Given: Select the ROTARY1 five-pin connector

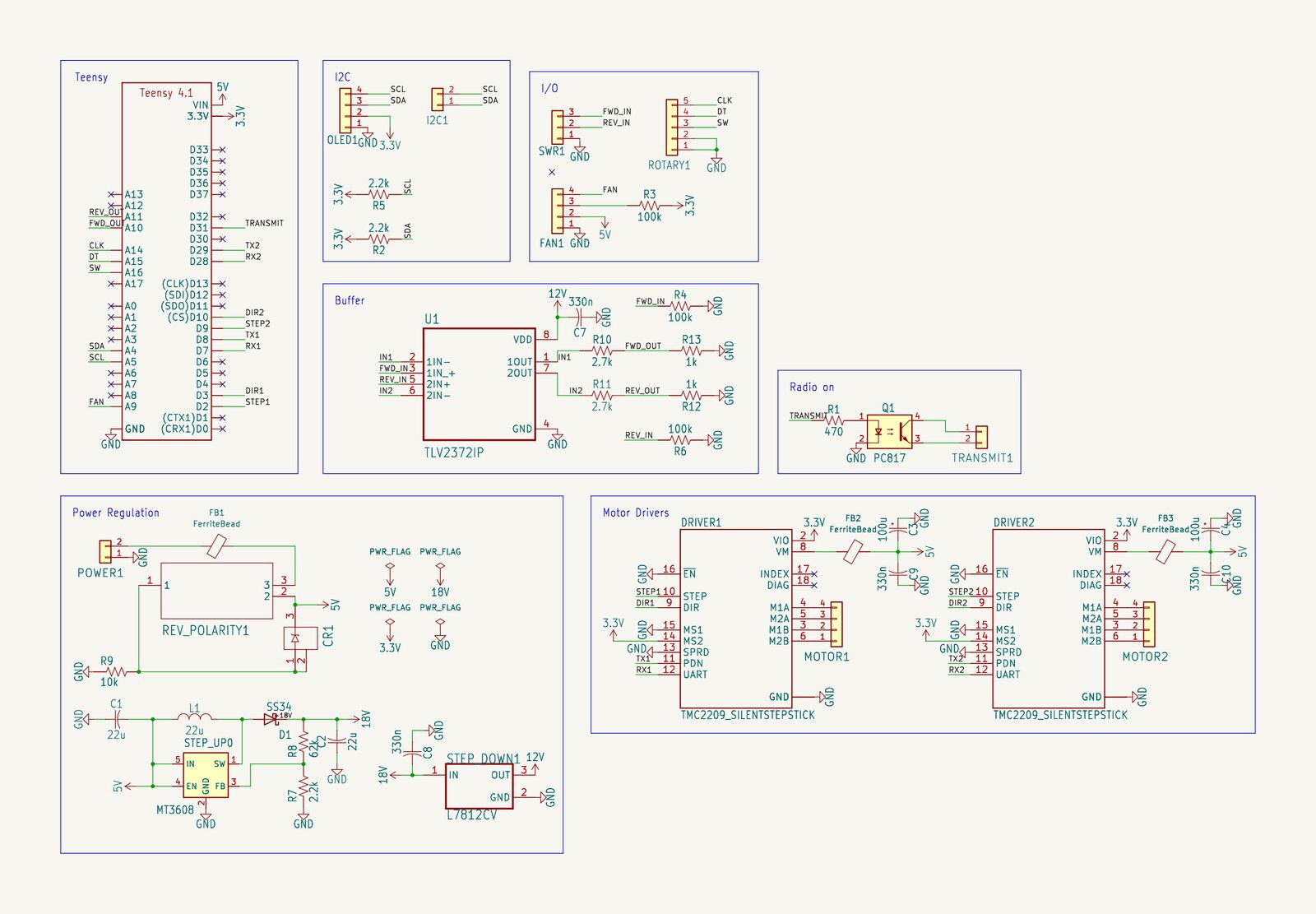Looking at the screenshot, I should tap(672, 126).
